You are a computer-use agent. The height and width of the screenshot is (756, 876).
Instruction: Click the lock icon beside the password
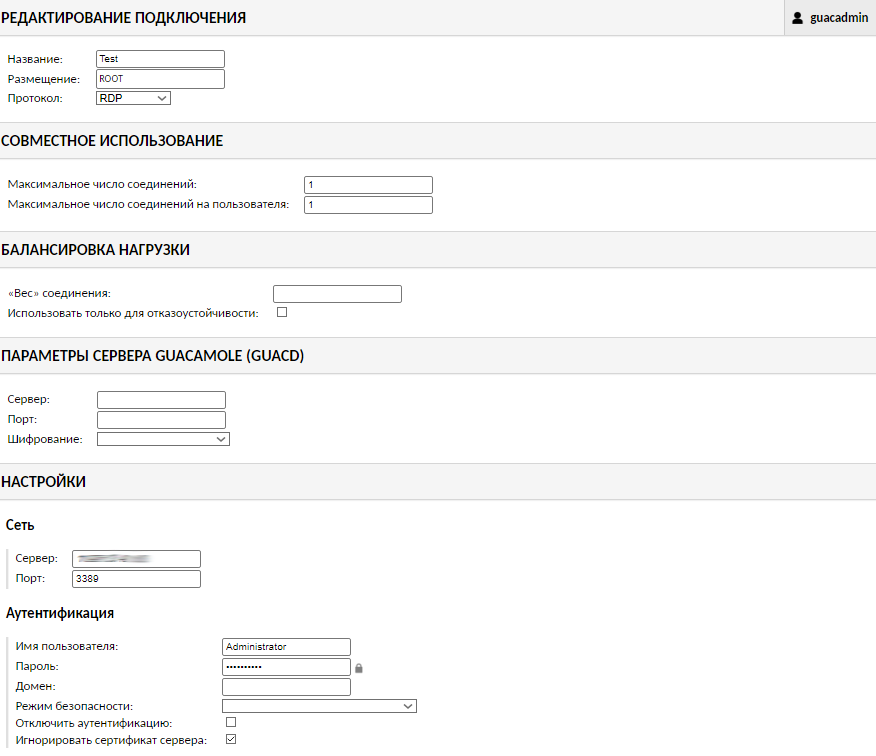click(x=359, y=667)
